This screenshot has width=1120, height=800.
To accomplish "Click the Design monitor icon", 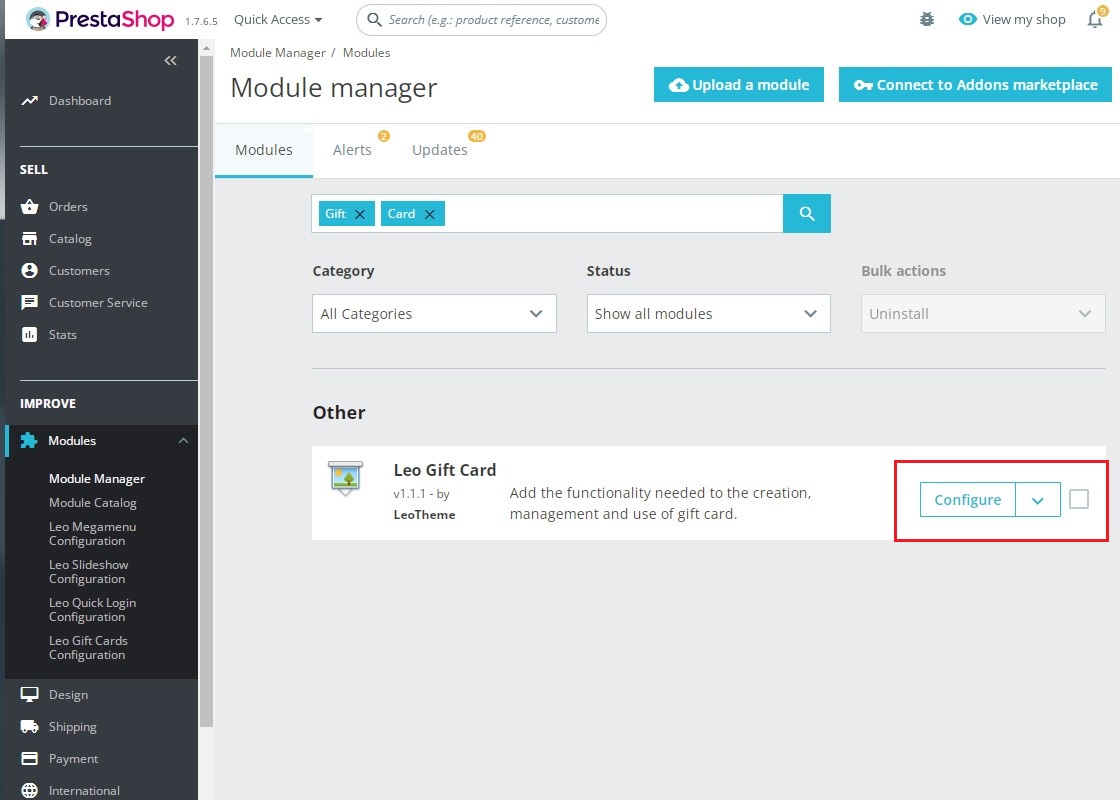I will coord(29,694).
